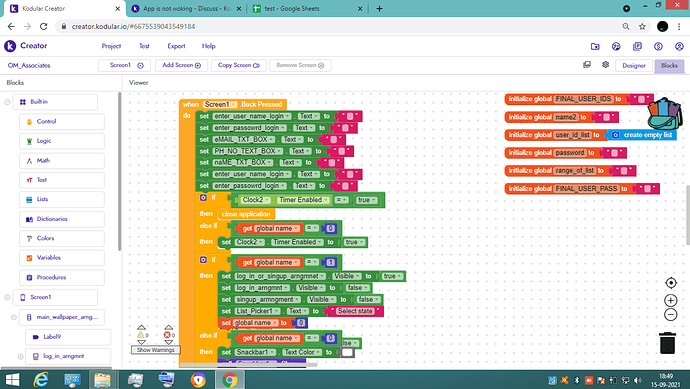The width and height of the screenshot is (690, 389).
Task: Click the trash can in the workspace
Action: 667,343
